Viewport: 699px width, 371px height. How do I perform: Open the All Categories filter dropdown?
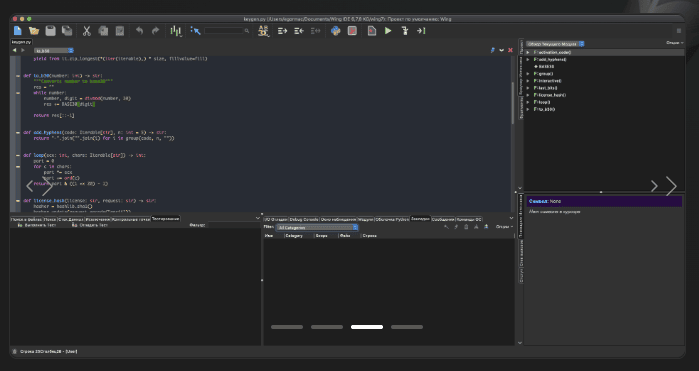coord(317,227)
